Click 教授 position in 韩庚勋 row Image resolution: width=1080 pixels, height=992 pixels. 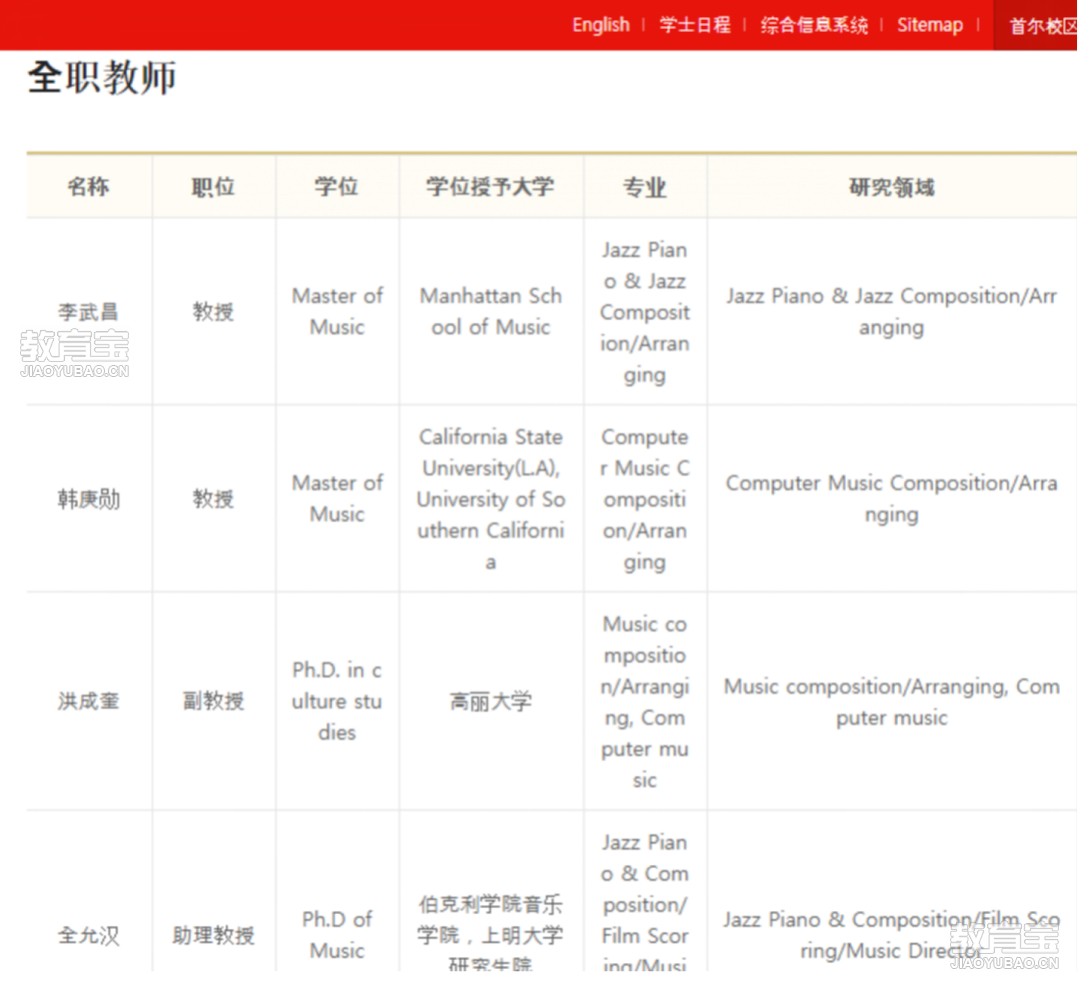pyautogui.click(x=214, y=499)
